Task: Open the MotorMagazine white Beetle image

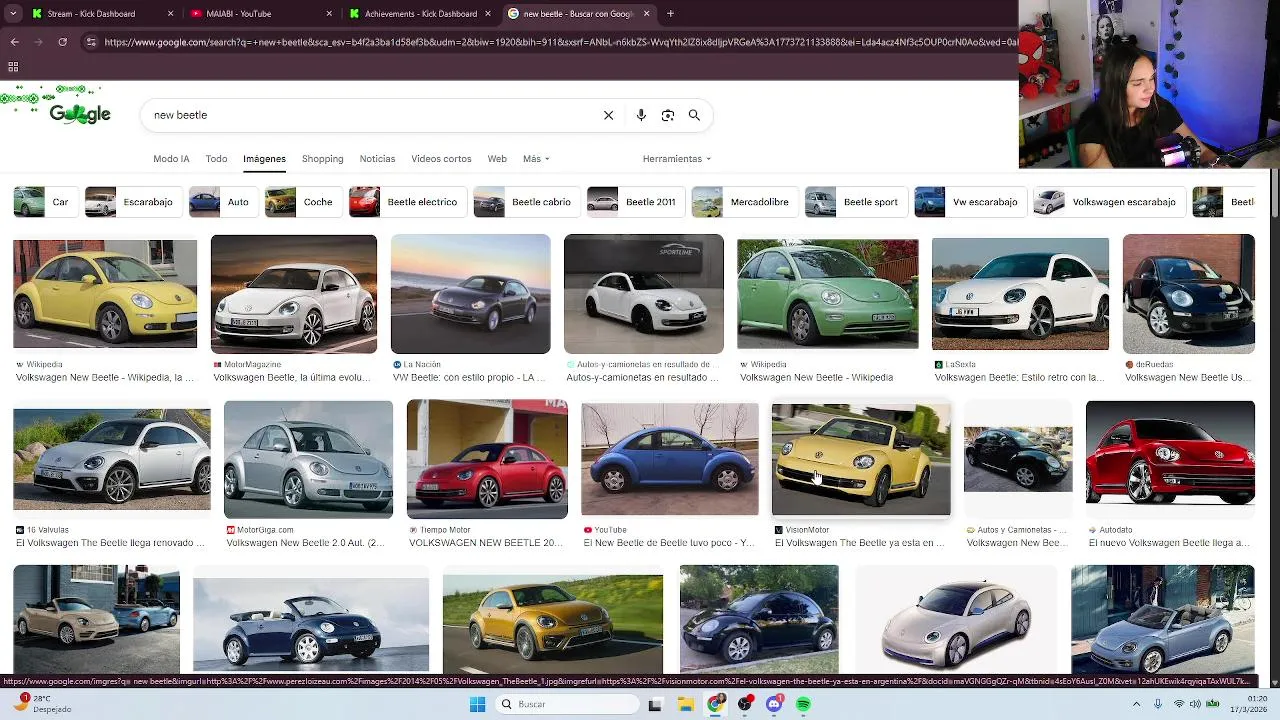Action: (294, 294)
